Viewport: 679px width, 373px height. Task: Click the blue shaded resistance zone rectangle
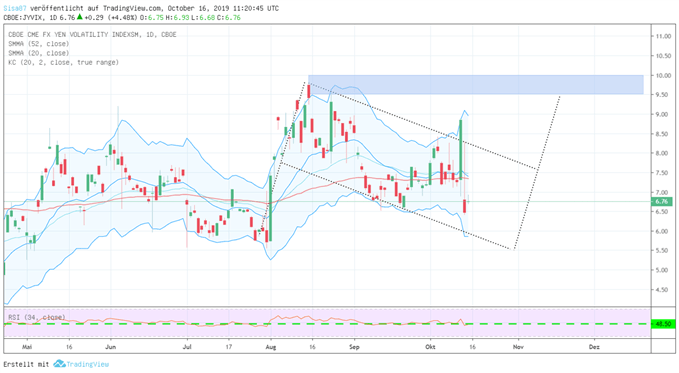(x=475, y=84)
